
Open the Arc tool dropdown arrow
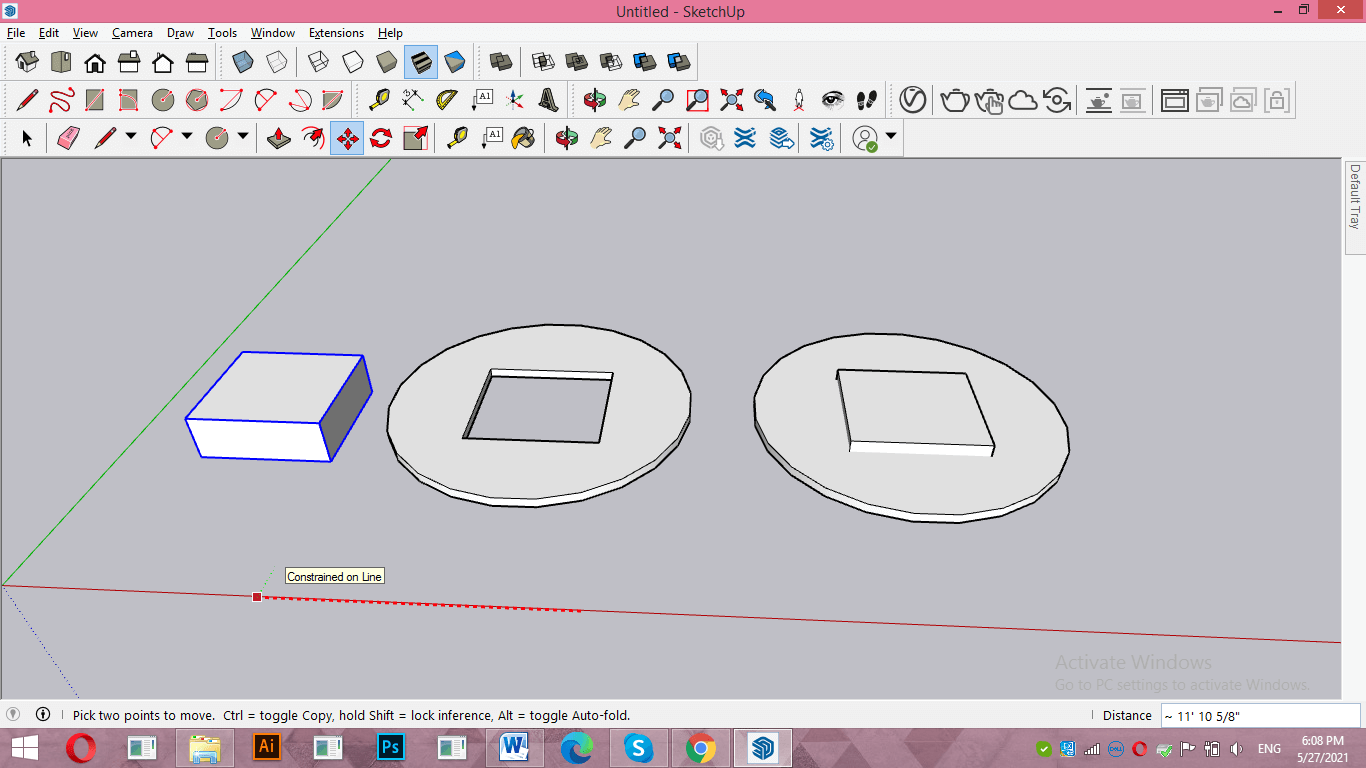click(187, 137)
